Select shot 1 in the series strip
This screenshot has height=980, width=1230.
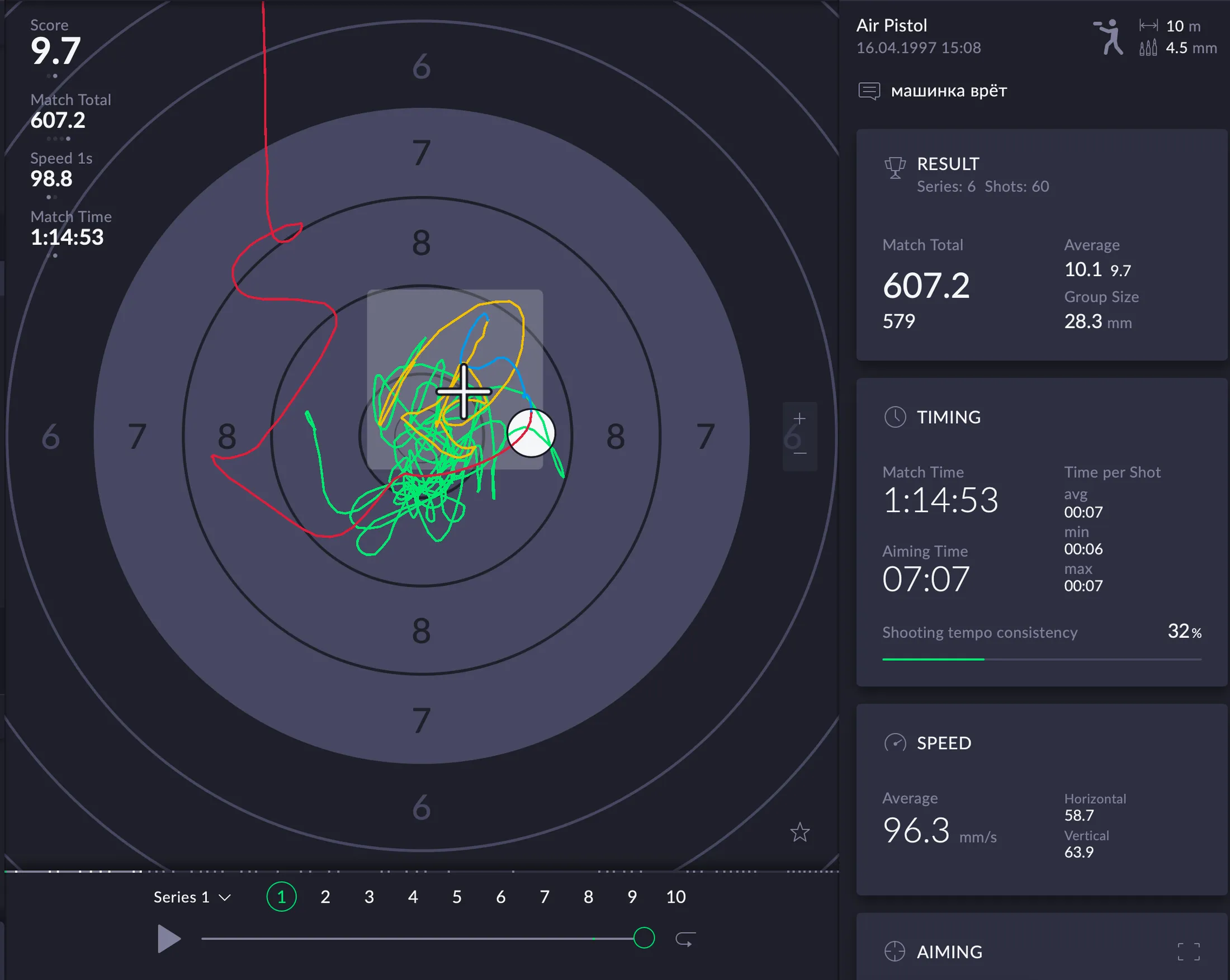tap(281, 897)
